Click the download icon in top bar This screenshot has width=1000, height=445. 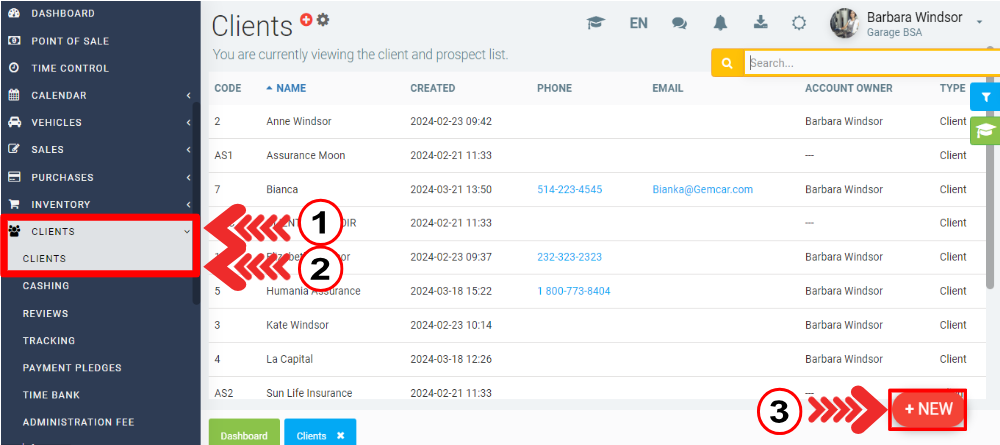[x=759, y=23]
